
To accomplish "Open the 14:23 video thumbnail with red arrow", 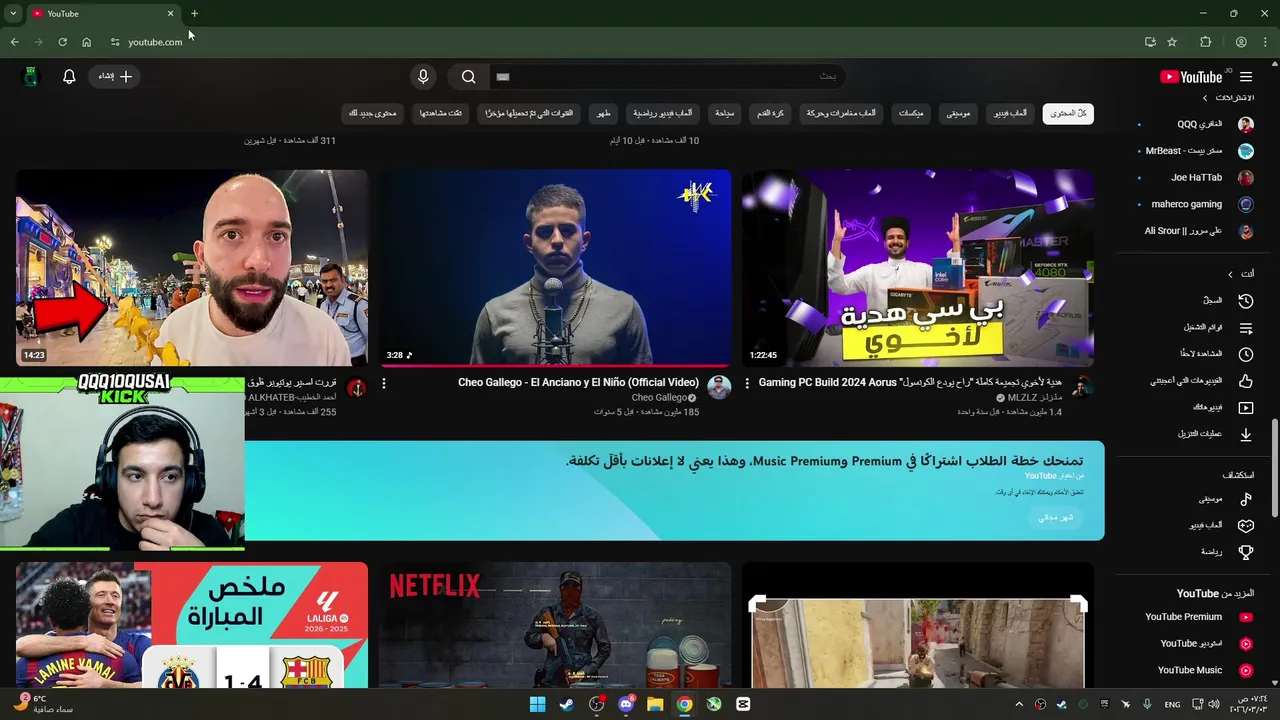I will (x=192, y=267).
